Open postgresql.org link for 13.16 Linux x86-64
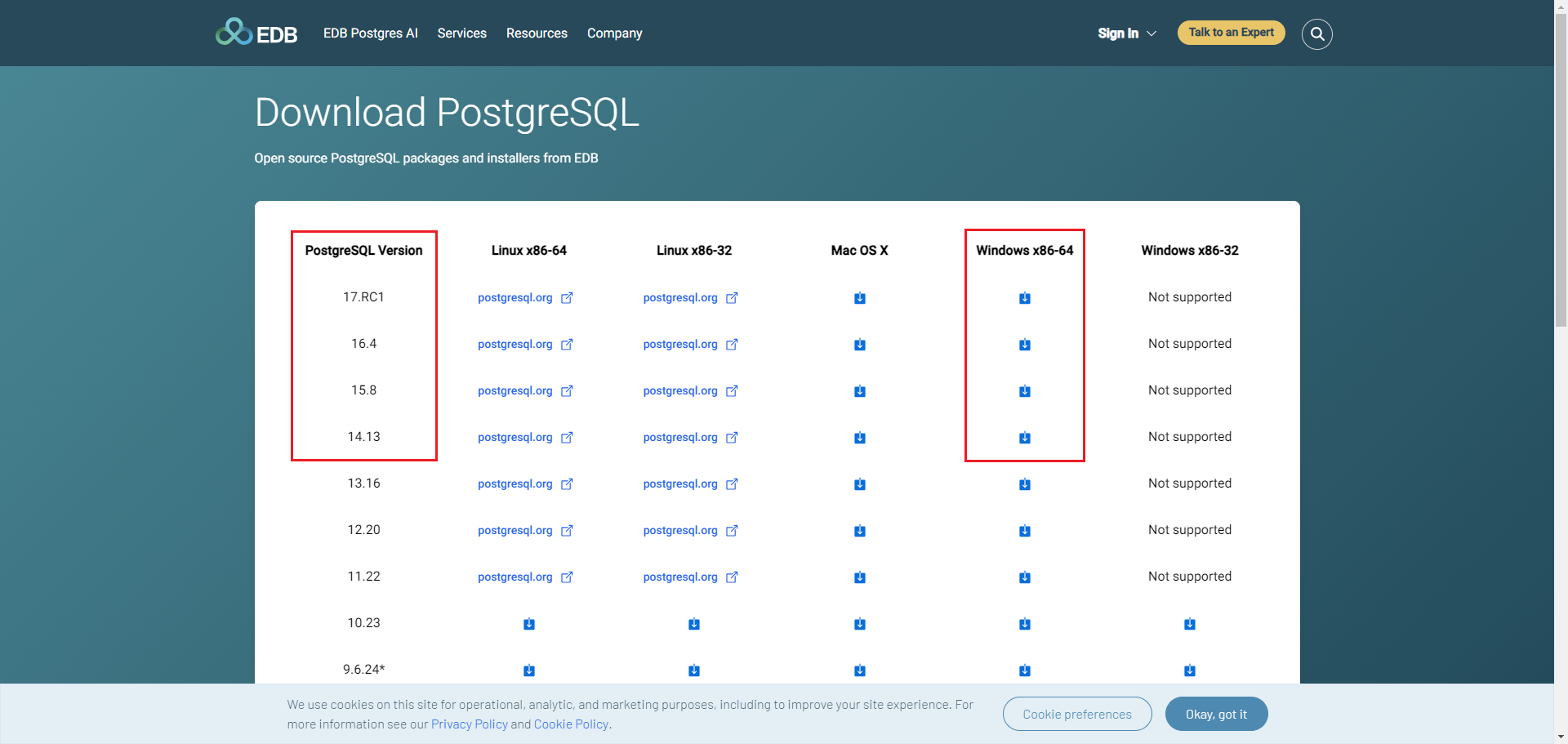The width and height of the screenshot is (1568, 744). (x=525, y=484)
